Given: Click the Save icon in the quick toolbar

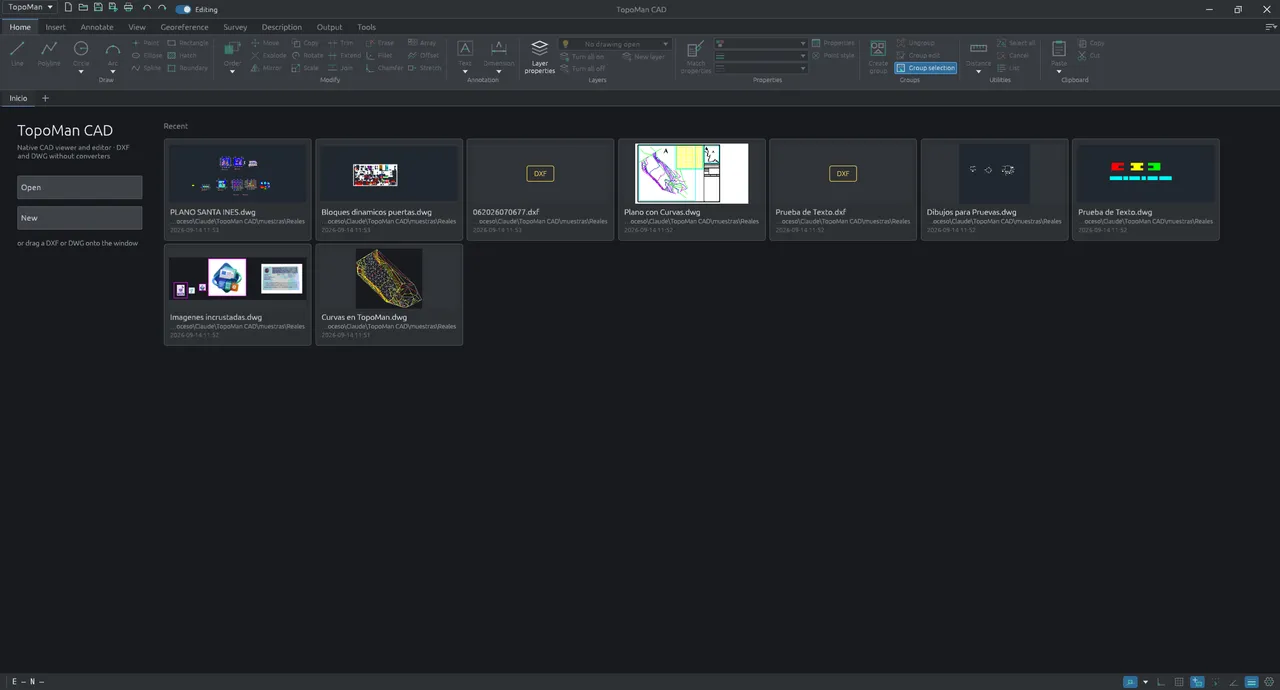Looking at the screenshot, I should 98,8.
